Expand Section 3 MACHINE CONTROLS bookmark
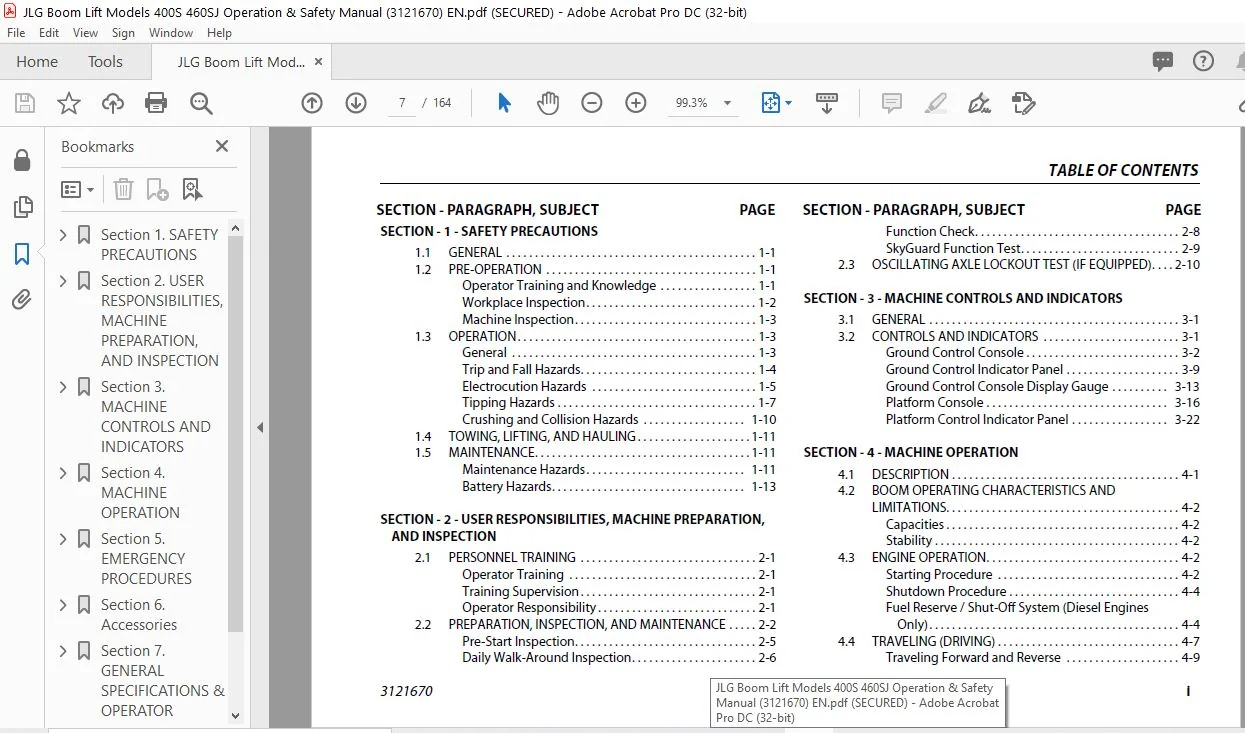 click(64, 387)
